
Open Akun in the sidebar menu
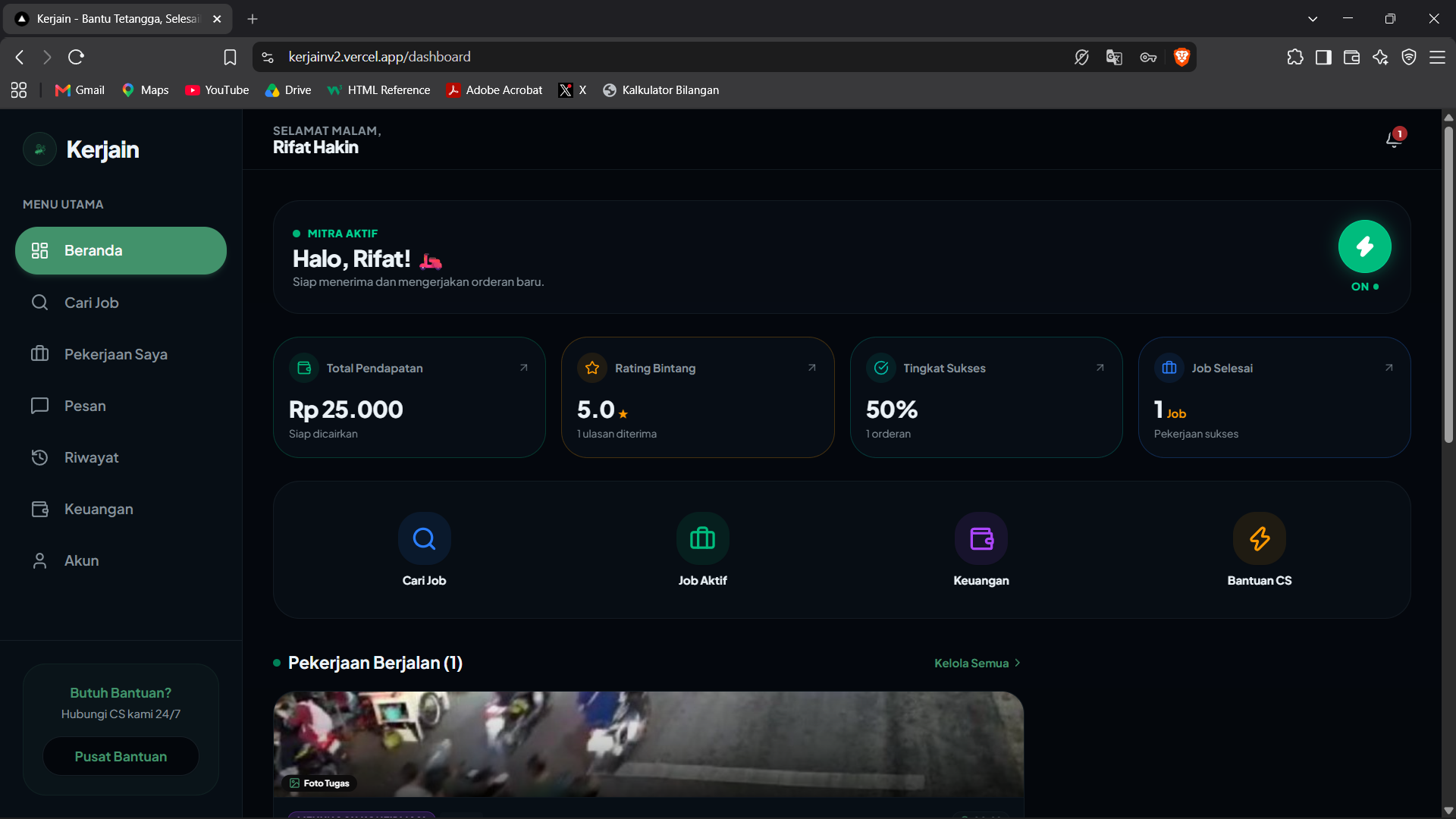coord(121,560)
